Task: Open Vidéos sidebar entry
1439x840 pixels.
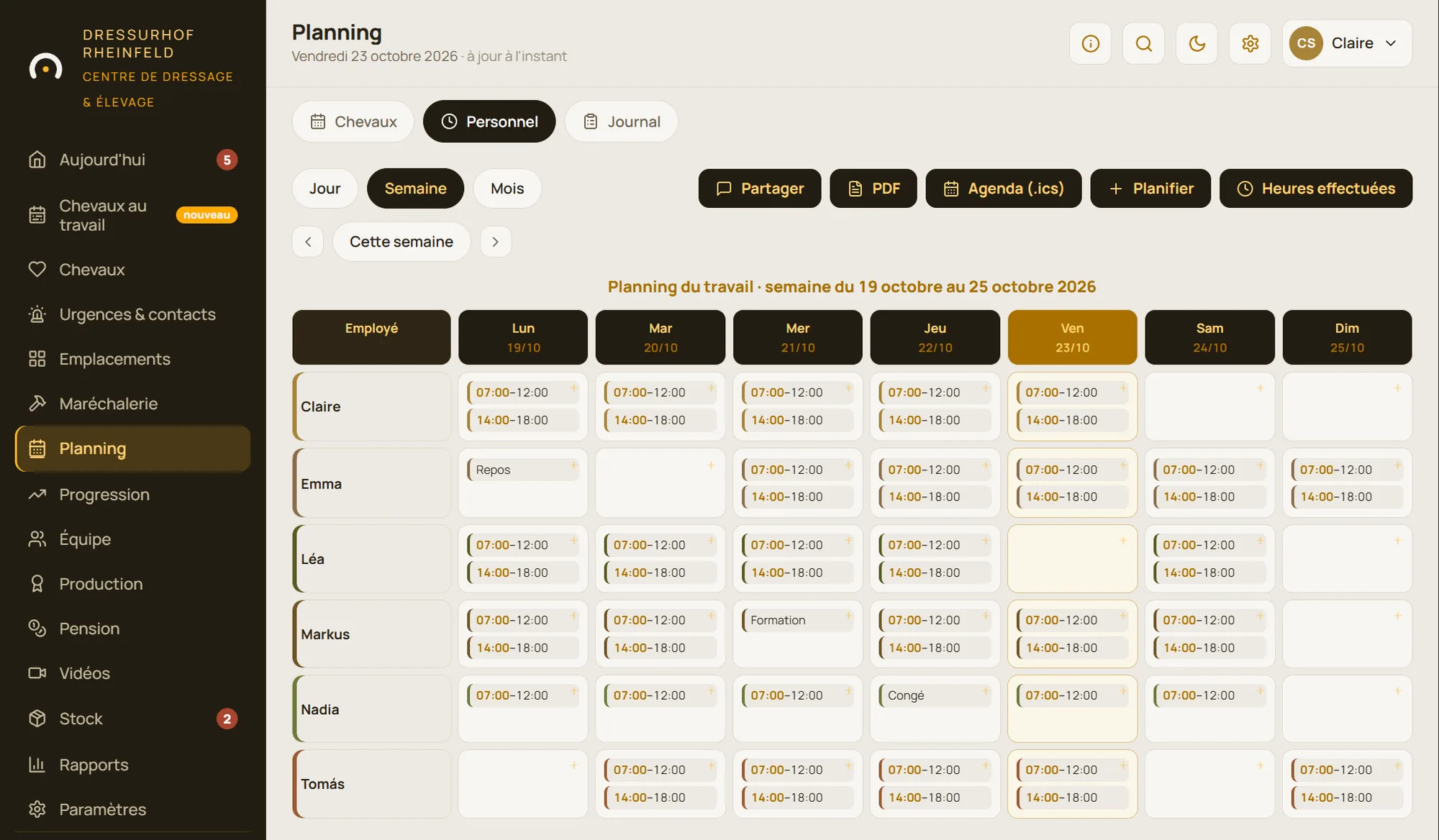Action: pos(133,673)
